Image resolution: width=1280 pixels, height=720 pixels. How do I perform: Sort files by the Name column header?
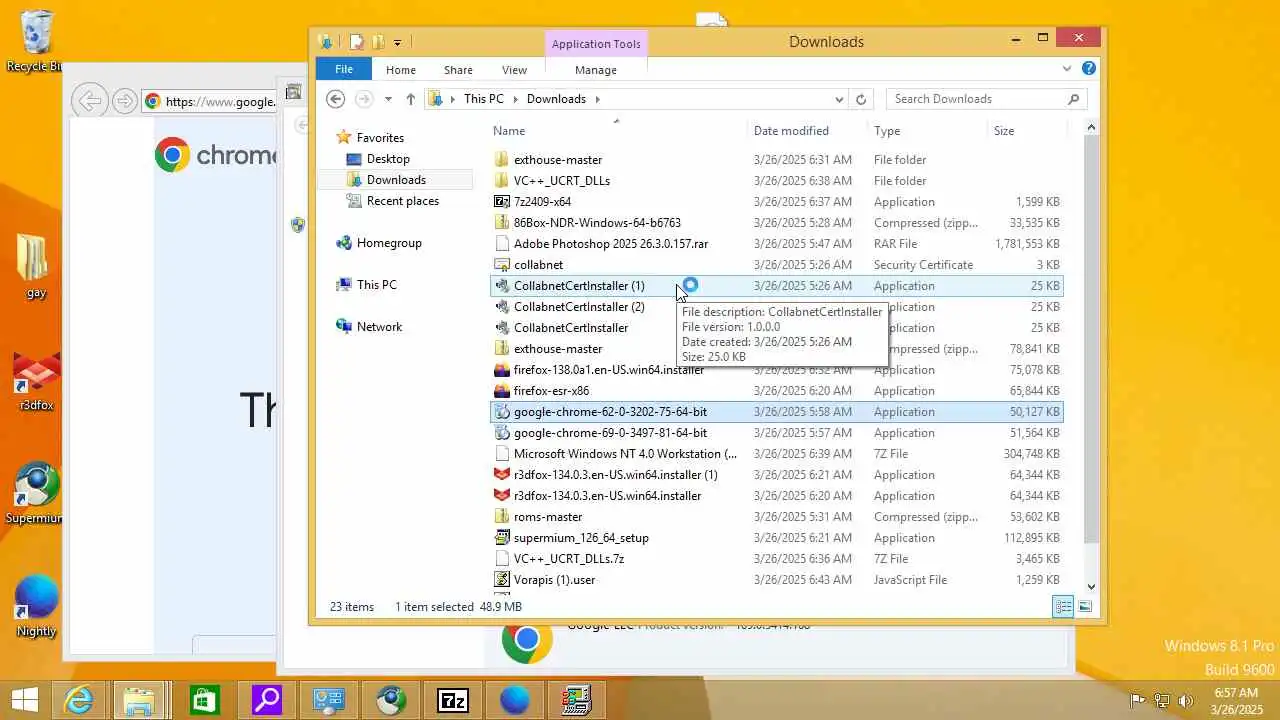[x=509, y=131]
